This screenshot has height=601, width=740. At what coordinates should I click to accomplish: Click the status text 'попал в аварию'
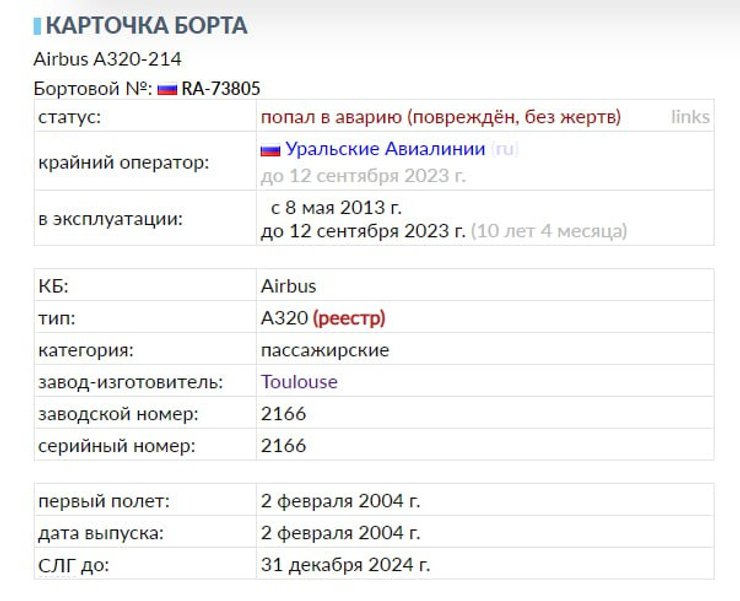(x=331, y=117)
